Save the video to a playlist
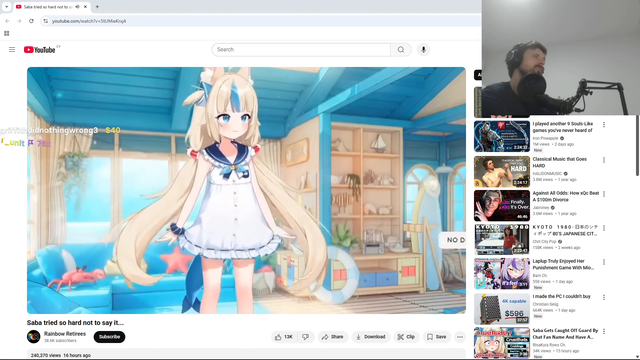 436,337
